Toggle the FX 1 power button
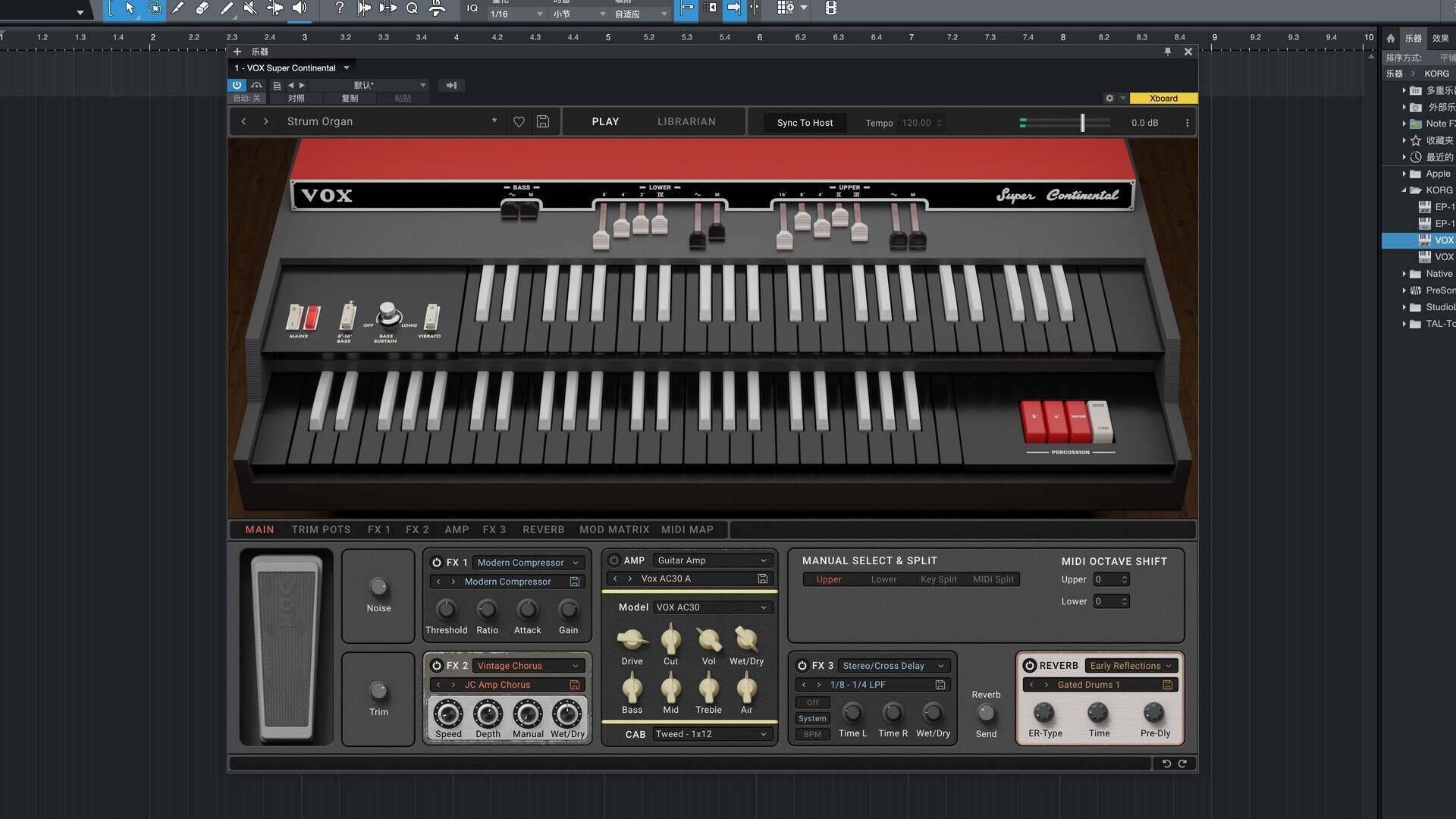The image size is (1456, 819). [x=437, y=563]
